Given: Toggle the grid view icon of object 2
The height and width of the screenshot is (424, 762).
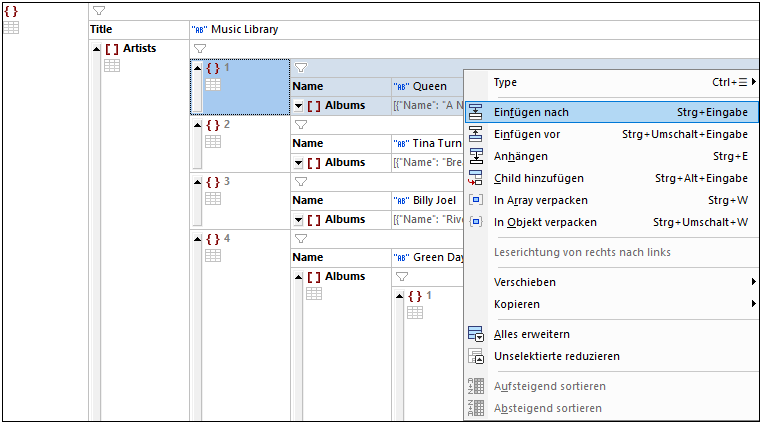Looking at the screenshot, I should pyautogui.click(x=213, y=141).
